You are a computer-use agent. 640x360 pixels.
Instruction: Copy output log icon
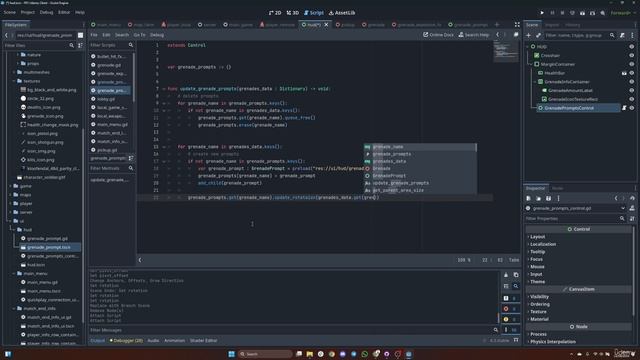[x=516, y=275]
